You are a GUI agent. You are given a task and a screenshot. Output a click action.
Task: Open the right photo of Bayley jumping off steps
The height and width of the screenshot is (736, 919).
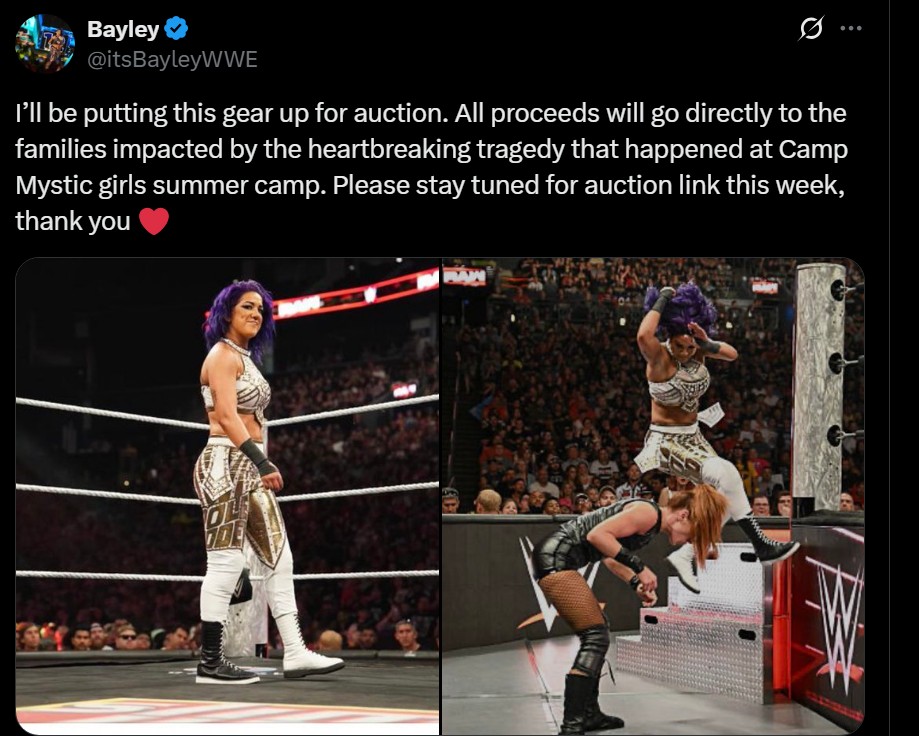pyautogui.click(x=653, y=496)
